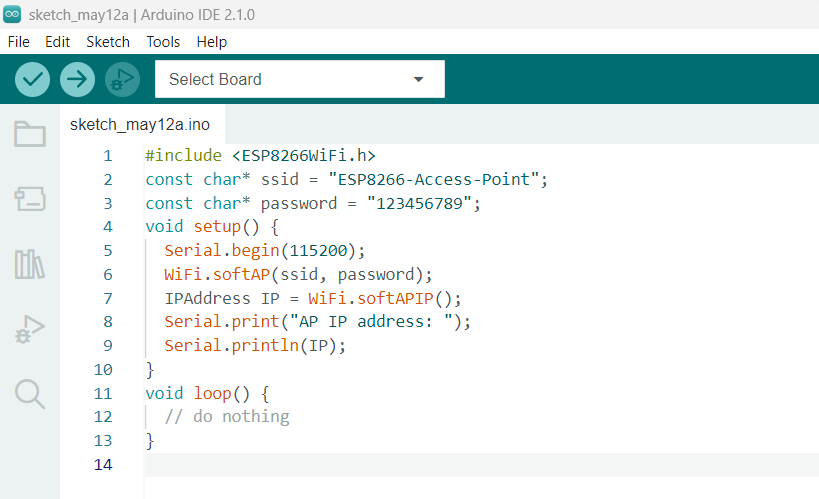Show the Debug panel from the sidebar
This screenshot has width=819, height=499.
pos(30,329)
